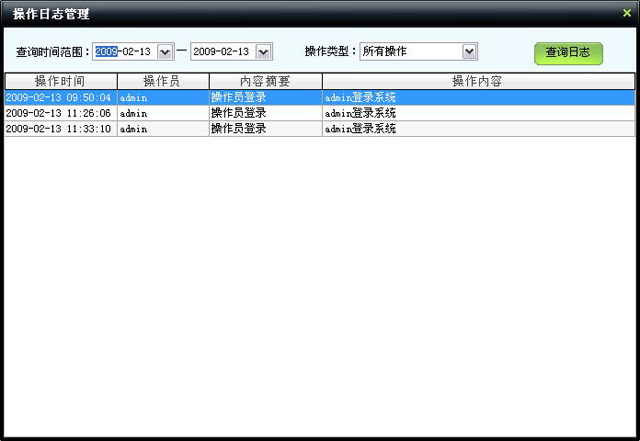
Task: Click admin登录系统 content in the third row
Action: pyautogui.click(x=360, y=128)
